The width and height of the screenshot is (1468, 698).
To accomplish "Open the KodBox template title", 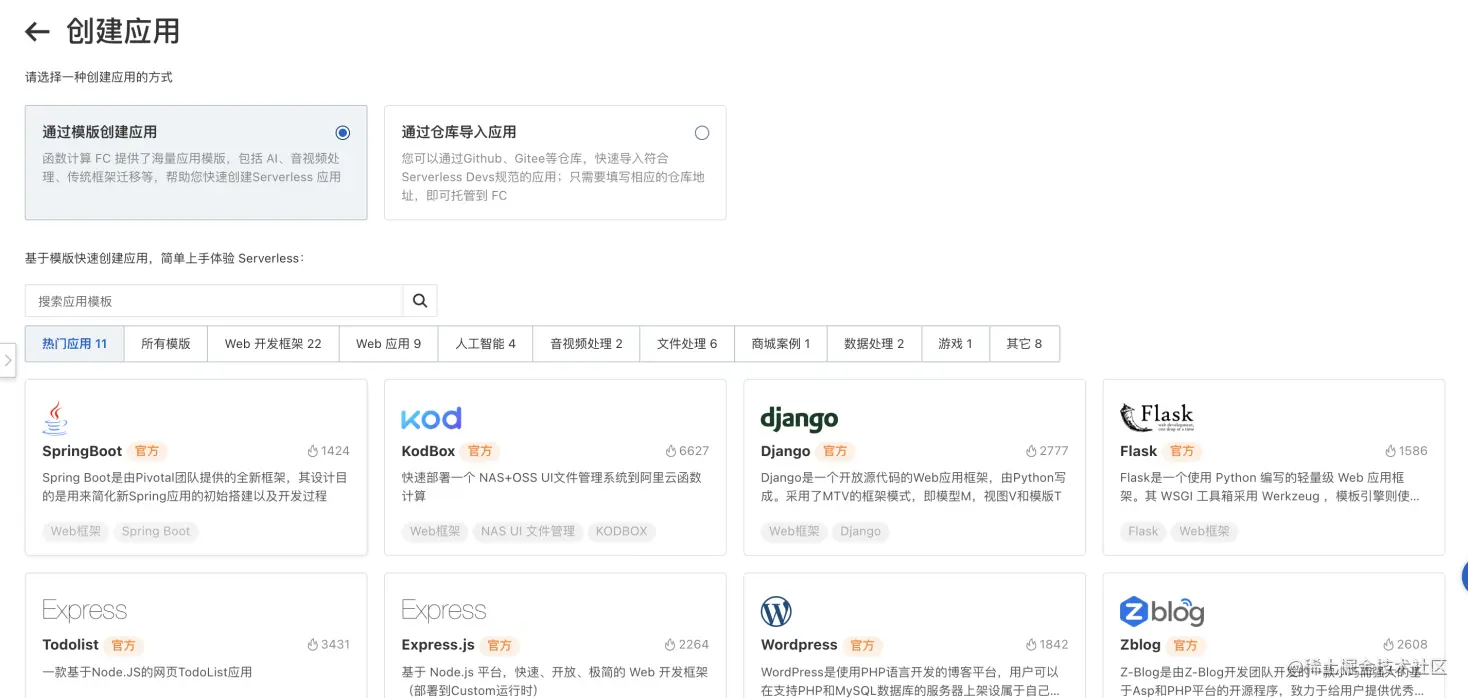I will coord(428,451).
